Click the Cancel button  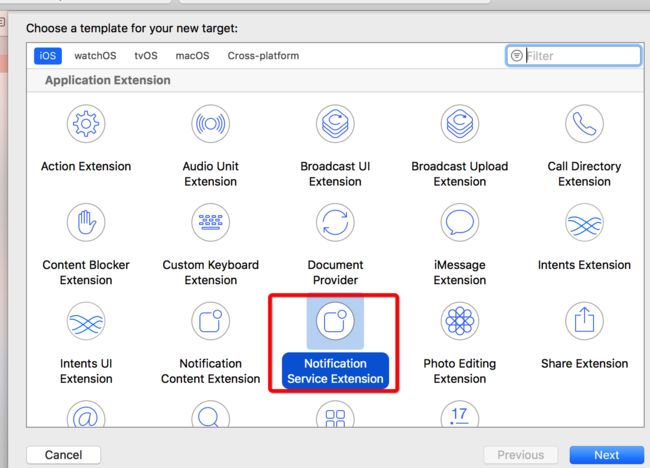pos(63,455)
